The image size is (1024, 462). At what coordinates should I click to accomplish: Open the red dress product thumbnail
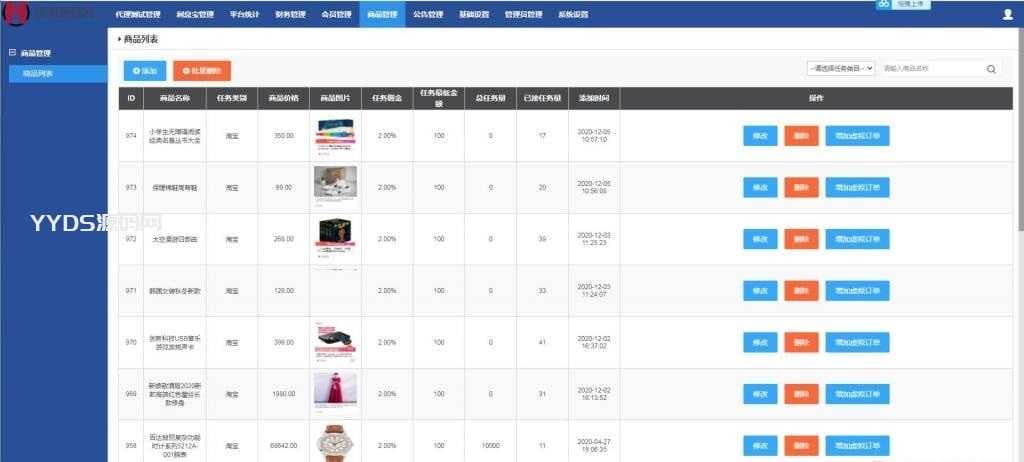335,393
